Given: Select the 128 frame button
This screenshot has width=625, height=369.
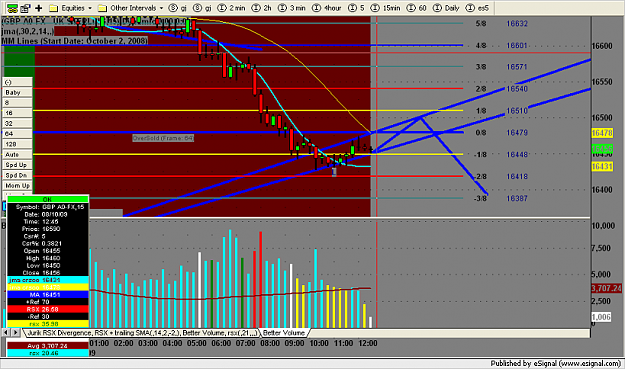Looking at the screenshot, I should [18, 144].
